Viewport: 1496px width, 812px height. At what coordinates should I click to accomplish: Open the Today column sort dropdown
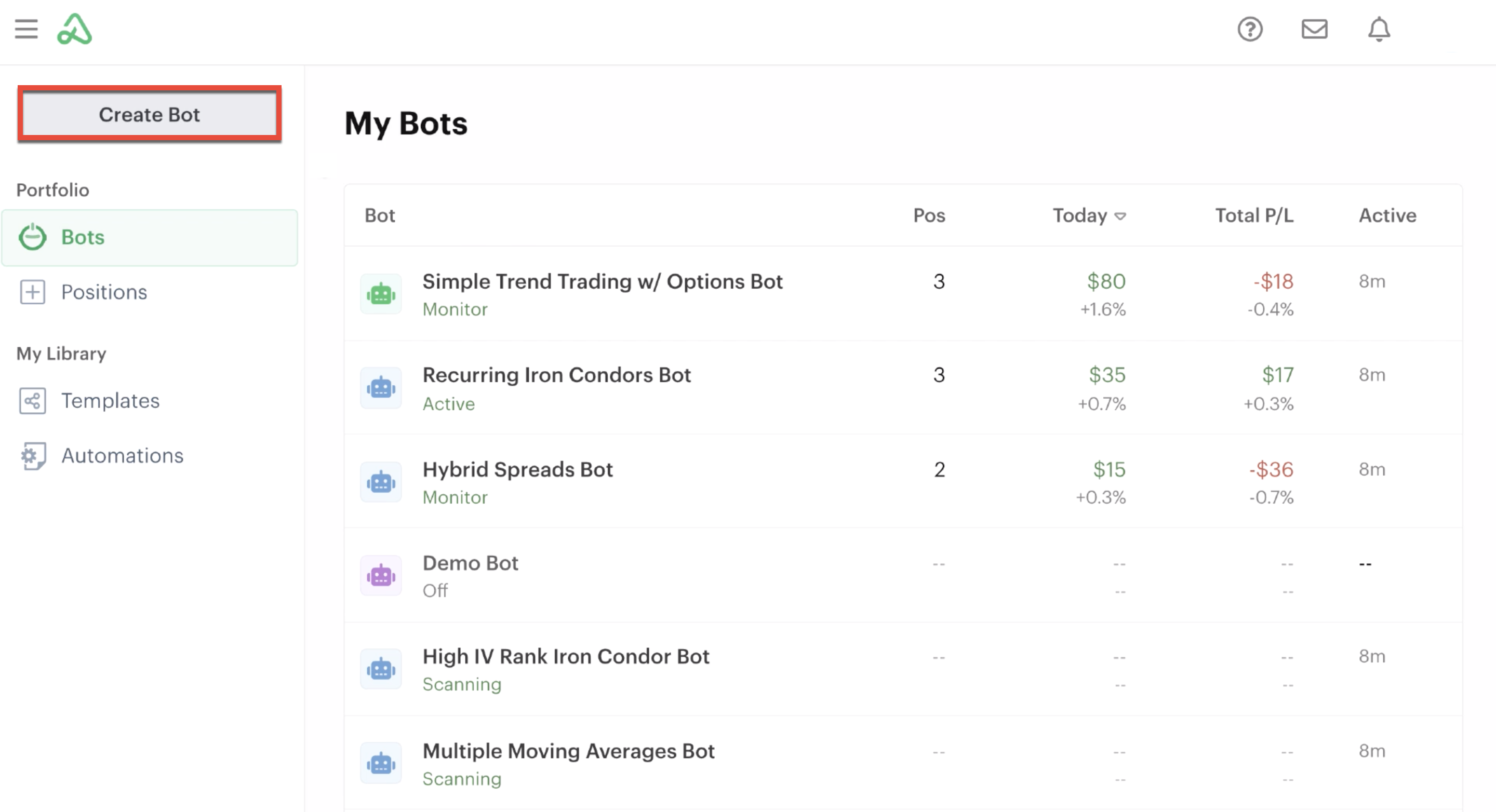pos(1121,215)
